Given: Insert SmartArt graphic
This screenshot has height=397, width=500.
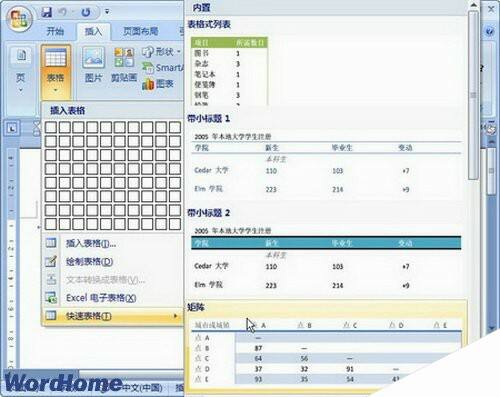Looking at the screenshot, I should pos(163,68).
